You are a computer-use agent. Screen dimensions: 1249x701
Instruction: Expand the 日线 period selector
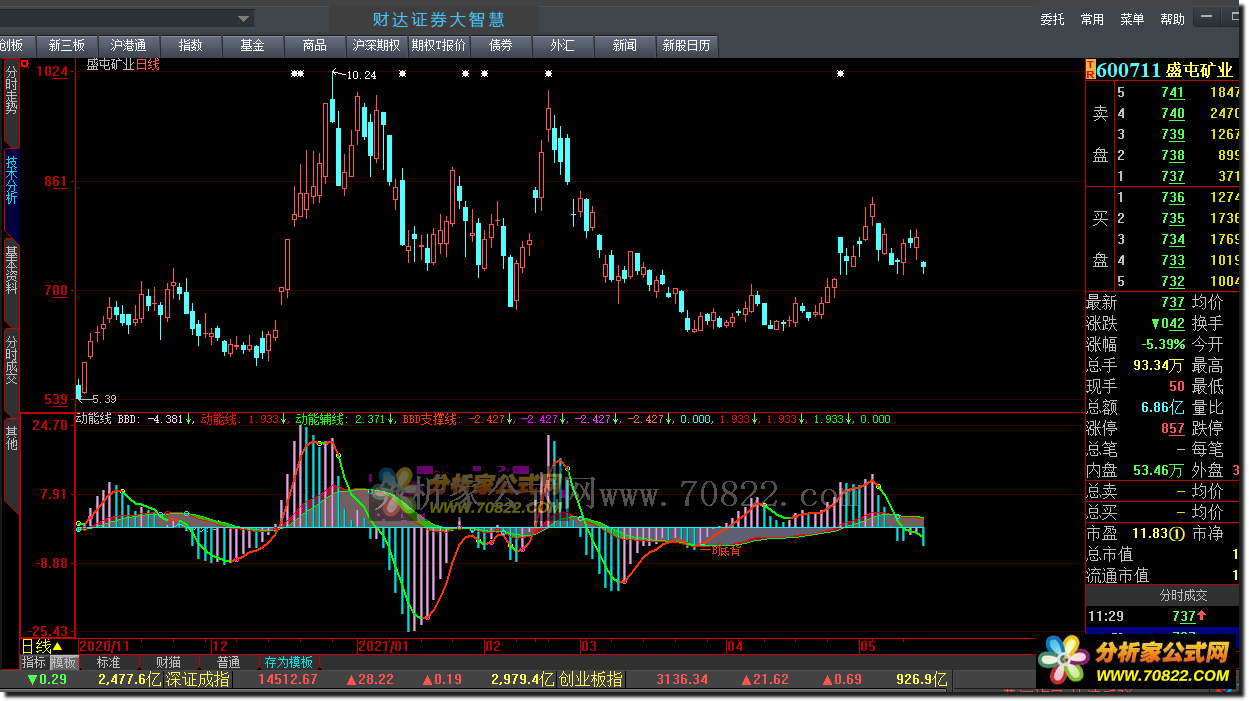43,646
